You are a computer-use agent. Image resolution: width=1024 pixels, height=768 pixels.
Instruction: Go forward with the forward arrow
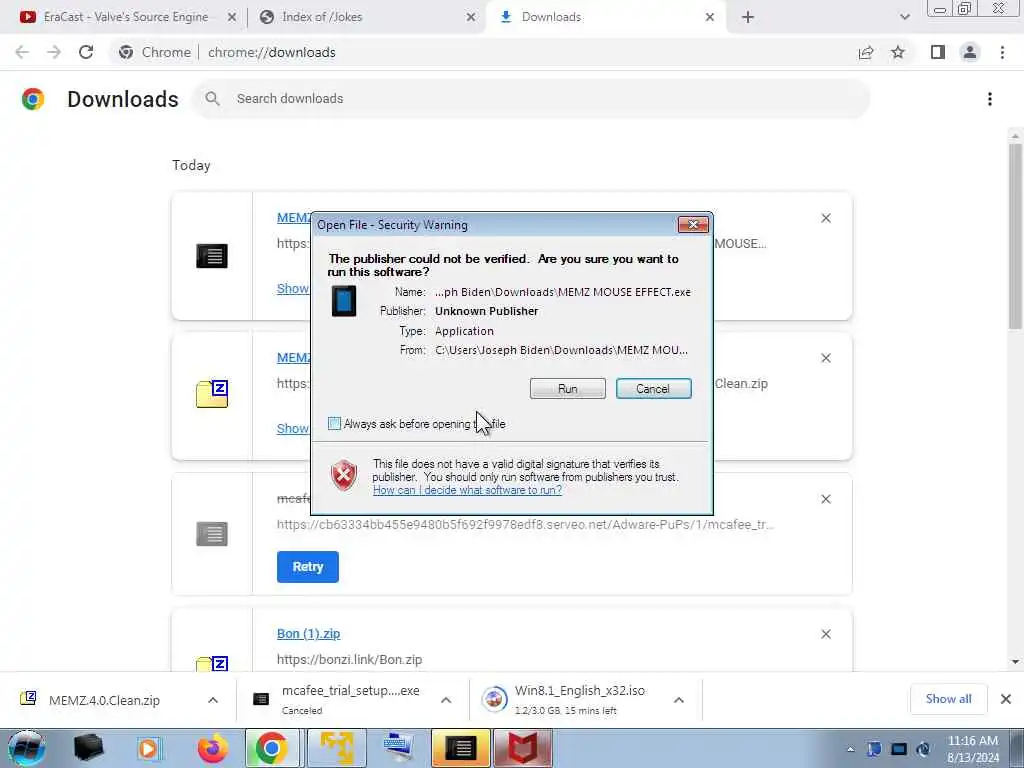pyautogui.click(x=54, y=52)
